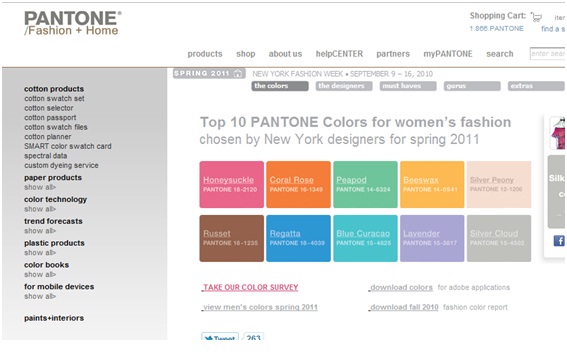Select the Silver Cloud color swatch

click(x=499, y=238)
